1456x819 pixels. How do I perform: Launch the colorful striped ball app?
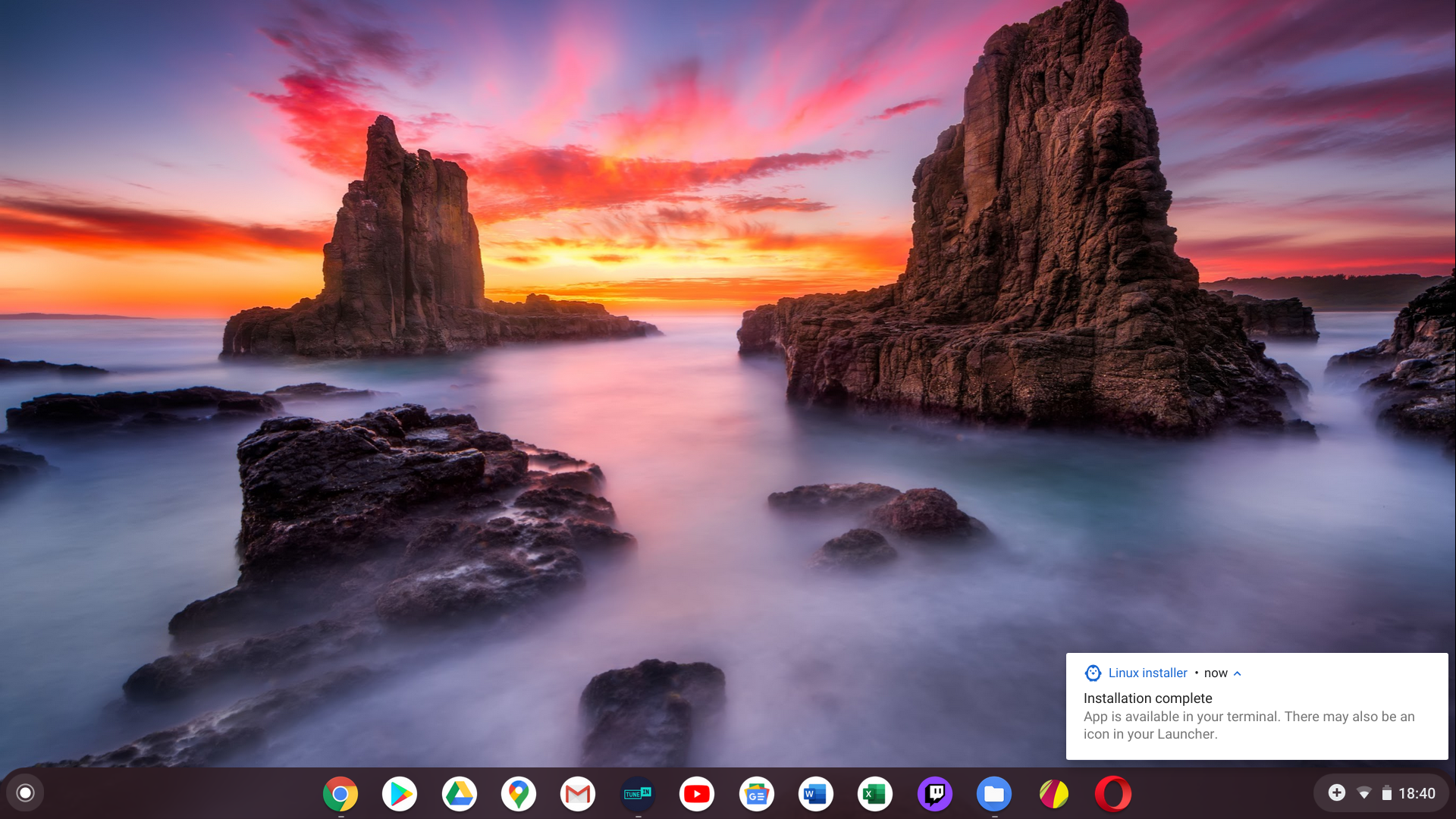point(1054,794)
